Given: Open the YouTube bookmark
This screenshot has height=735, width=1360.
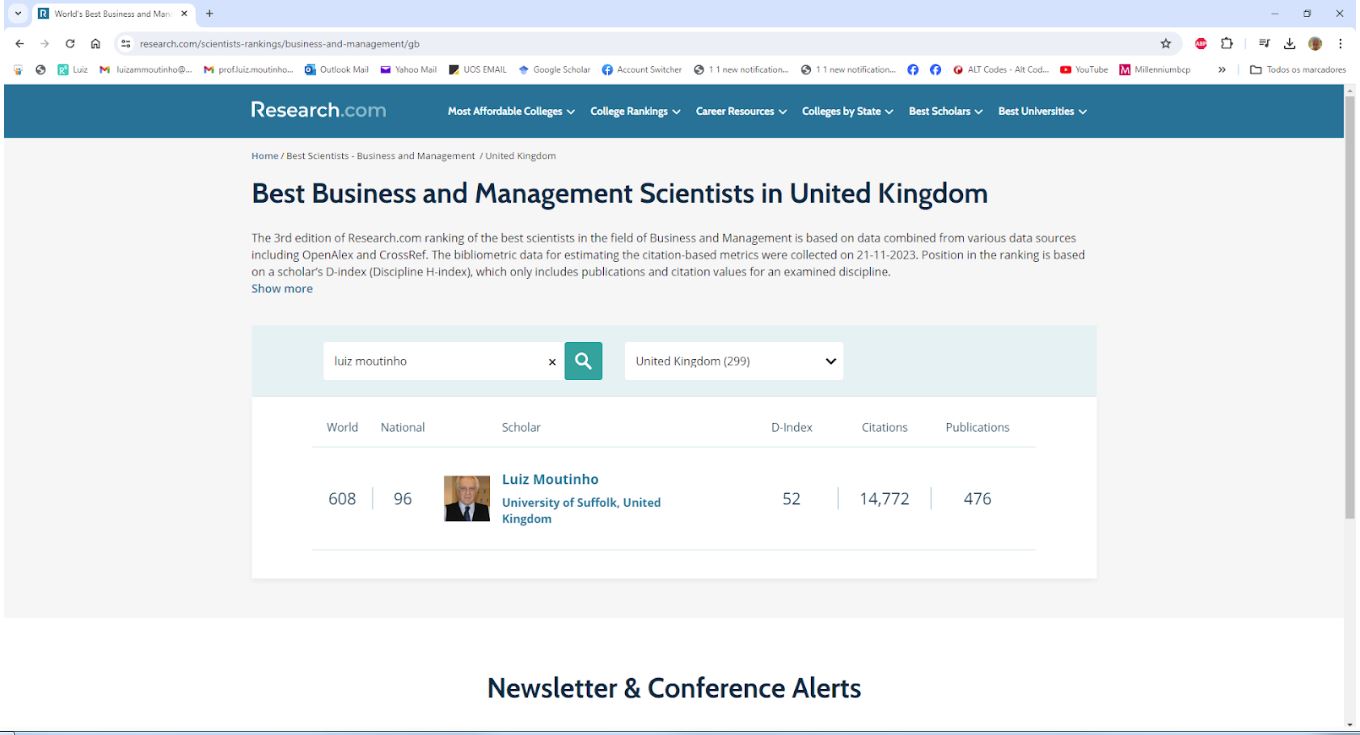Looking at the screenshot, I should 1084,70.
